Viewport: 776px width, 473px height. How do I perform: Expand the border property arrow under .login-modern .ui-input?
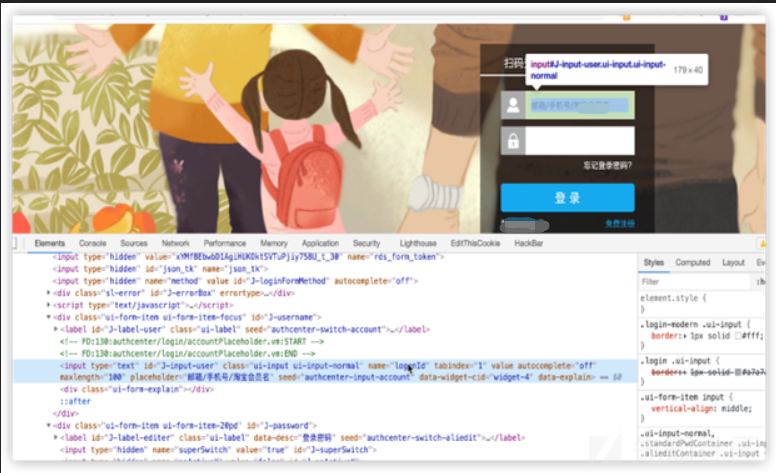pos(685,336)
